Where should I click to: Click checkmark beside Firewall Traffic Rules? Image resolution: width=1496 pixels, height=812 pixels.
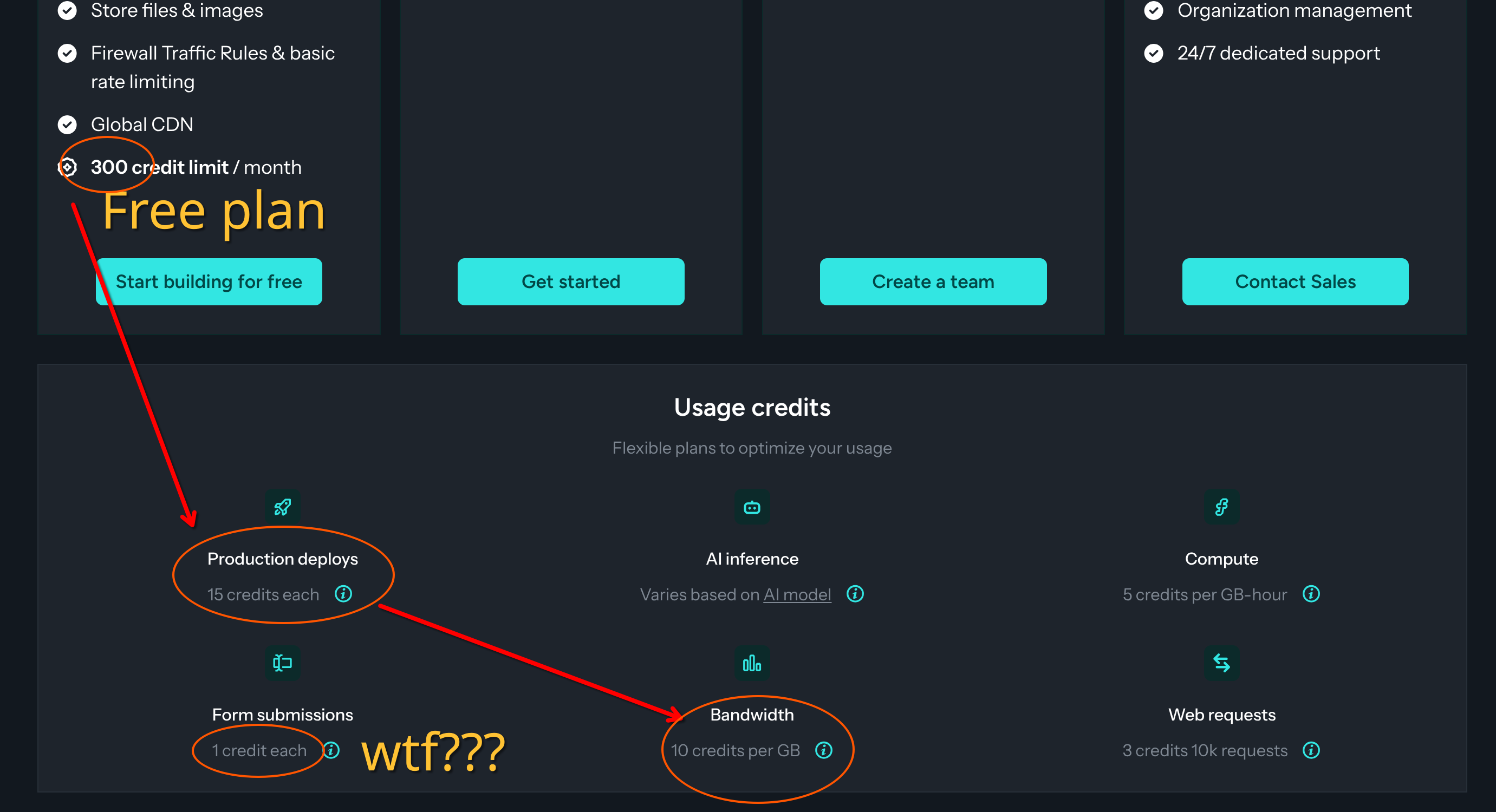coord(67,54)
